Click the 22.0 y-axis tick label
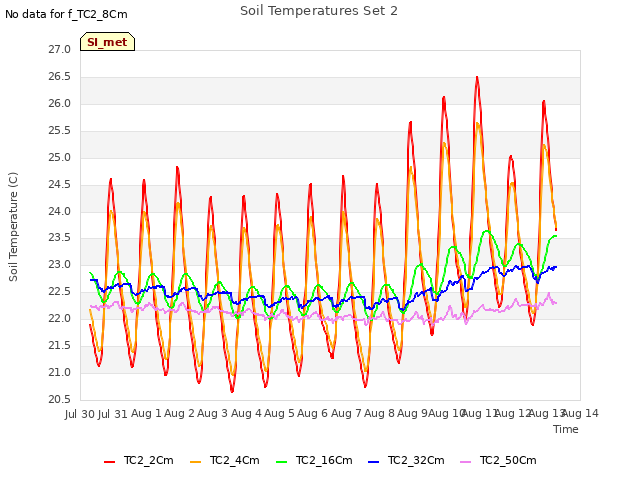The width and height of the screenshot is (640, 480). click(60, 318)
